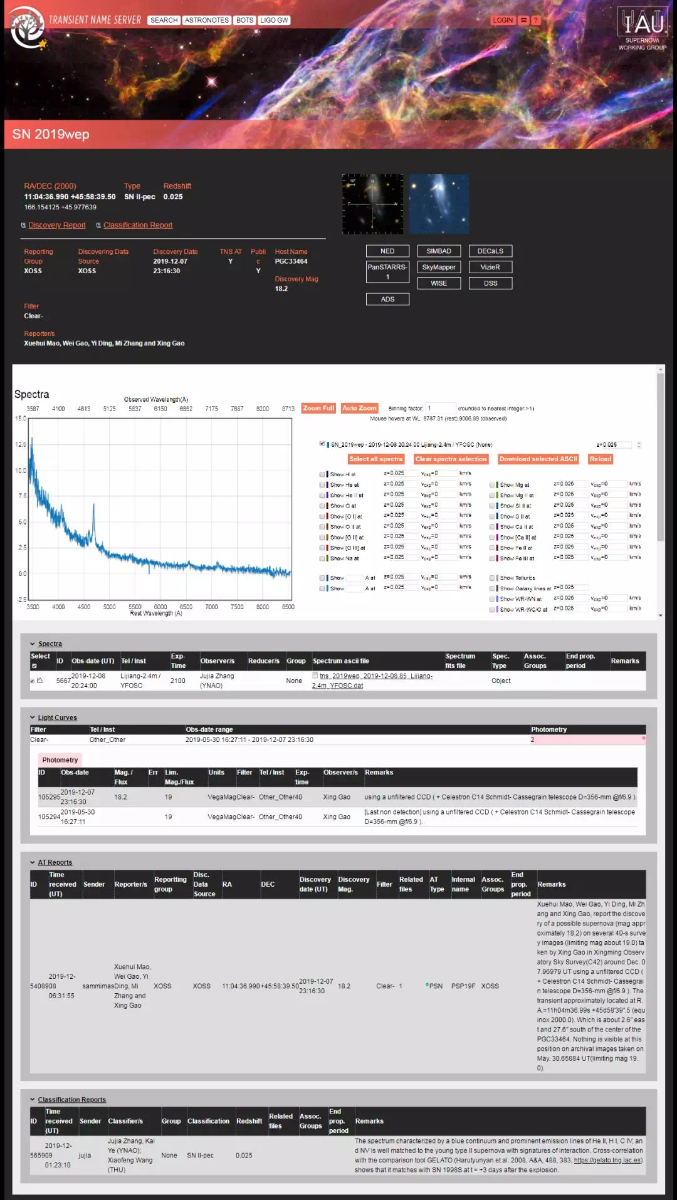Click the Classification Report document icon
Viewport: 677px width, 1200px height.
click(x=99, y=226)
